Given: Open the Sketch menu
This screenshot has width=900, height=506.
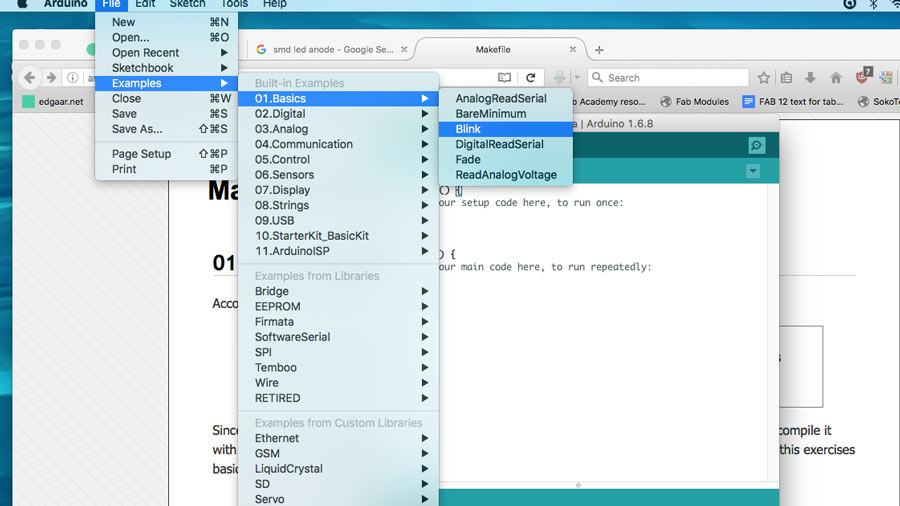Looking at the screenshot, I should 188,3.
